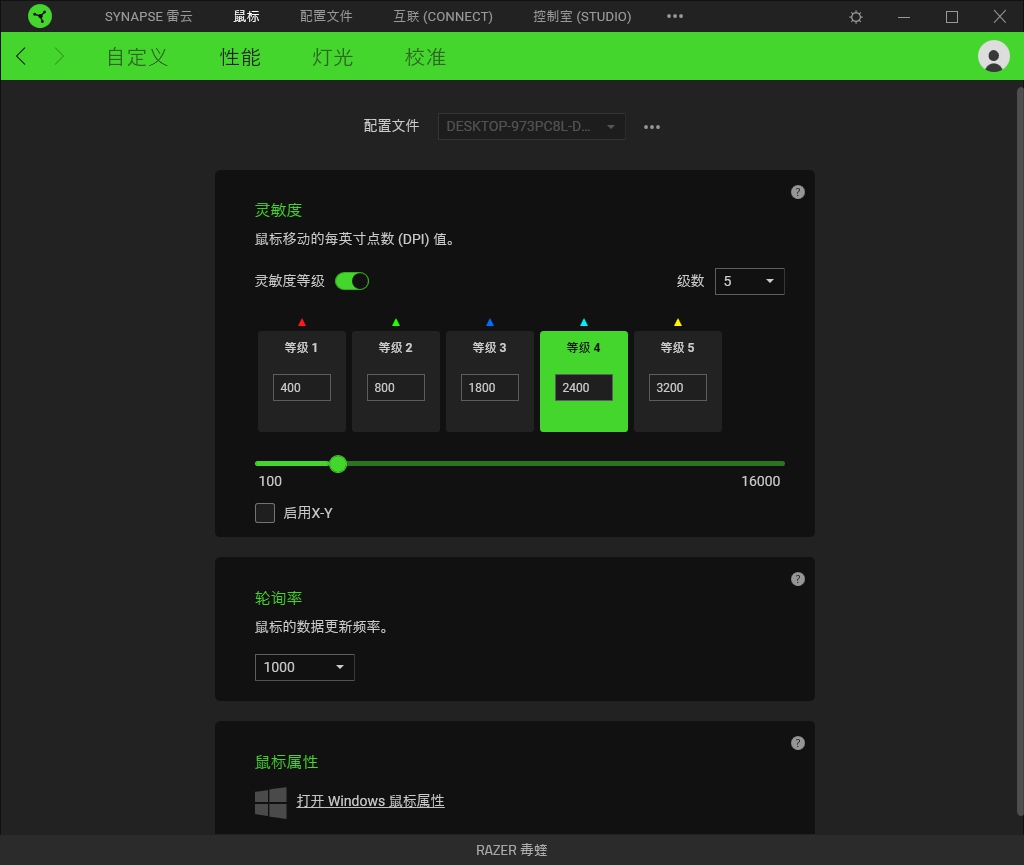The width and height of the screenshot is (1024, 865).
Task: Open the 配置文件 profile dropdown
Action: (x=531, y=127)
